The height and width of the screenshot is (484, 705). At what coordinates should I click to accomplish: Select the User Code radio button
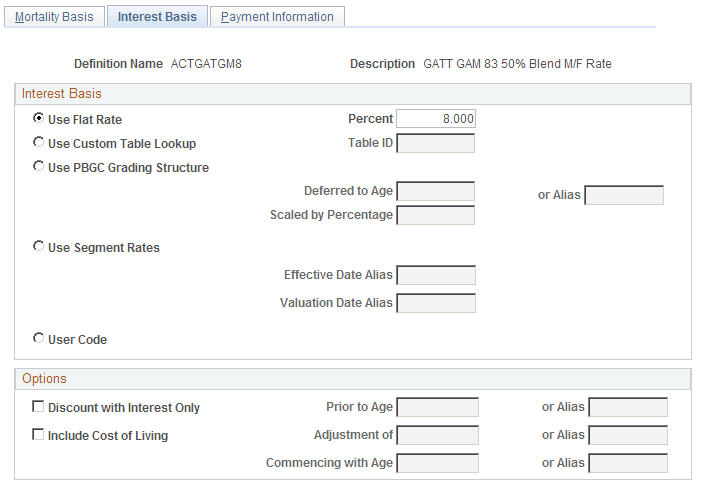(x=39, y=339)
